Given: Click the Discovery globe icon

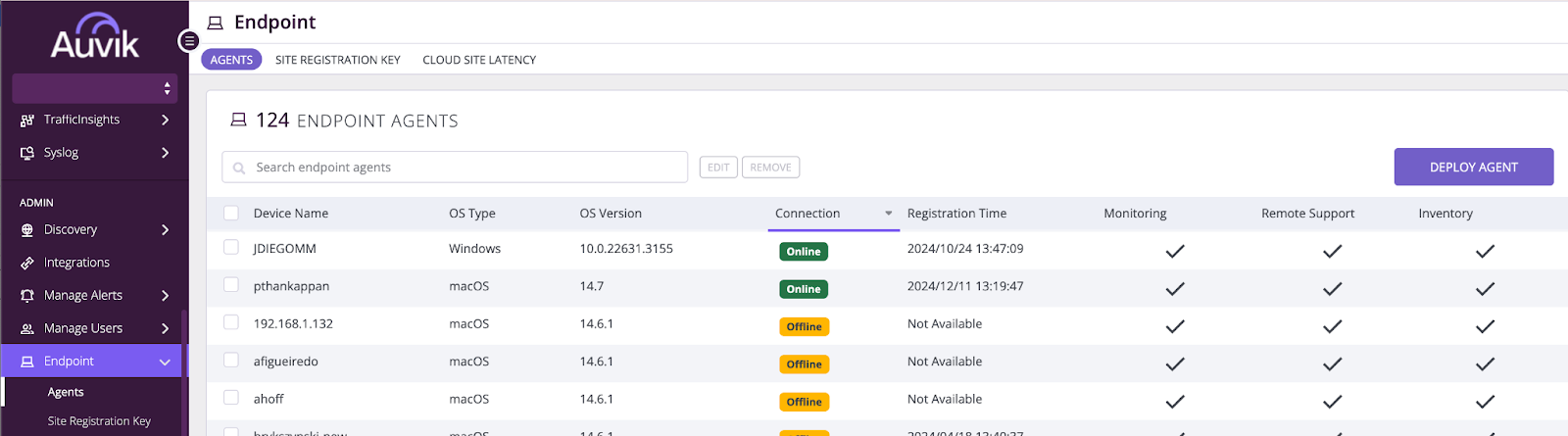Looking at the screenshot, I should pos(27,230).
